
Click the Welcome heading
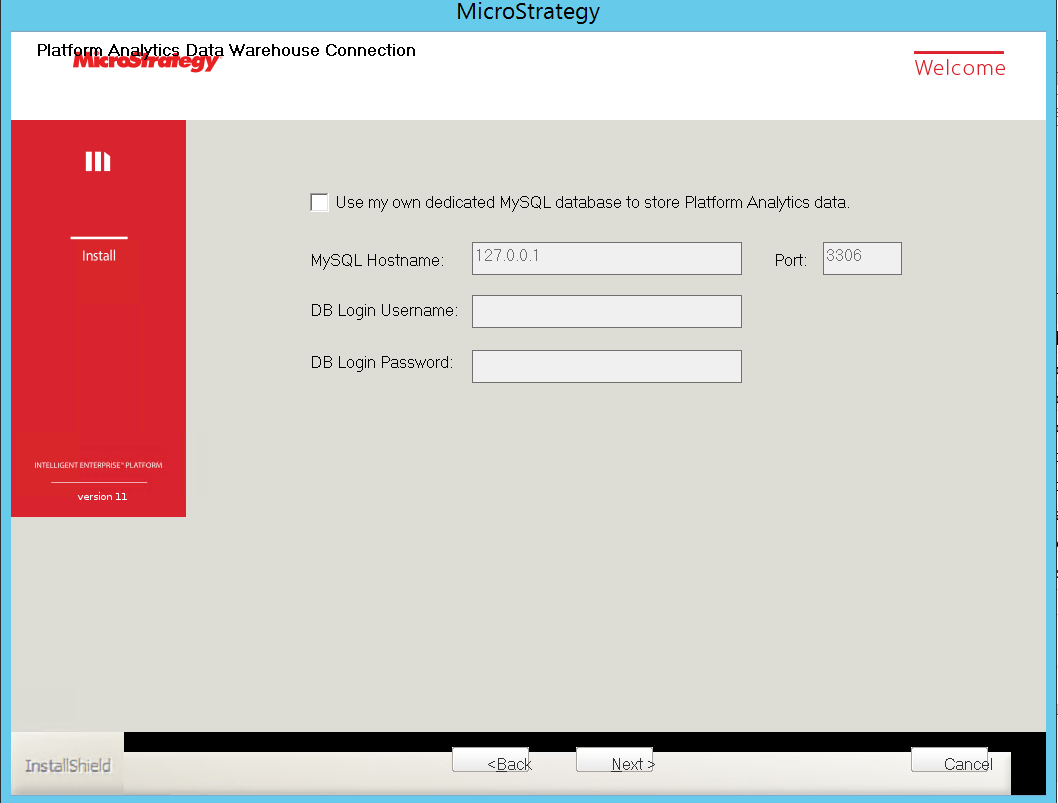click(x=959, y=67)
